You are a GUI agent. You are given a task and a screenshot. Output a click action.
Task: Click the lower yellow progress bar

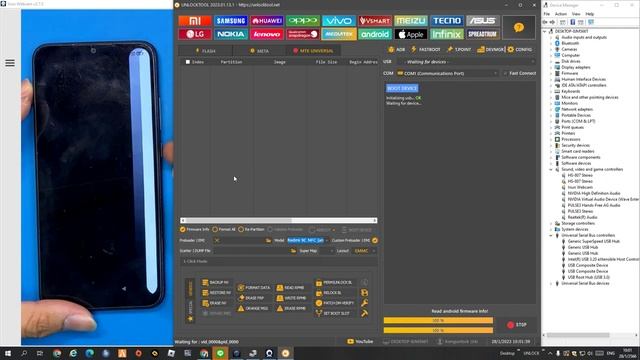(438, 330)
